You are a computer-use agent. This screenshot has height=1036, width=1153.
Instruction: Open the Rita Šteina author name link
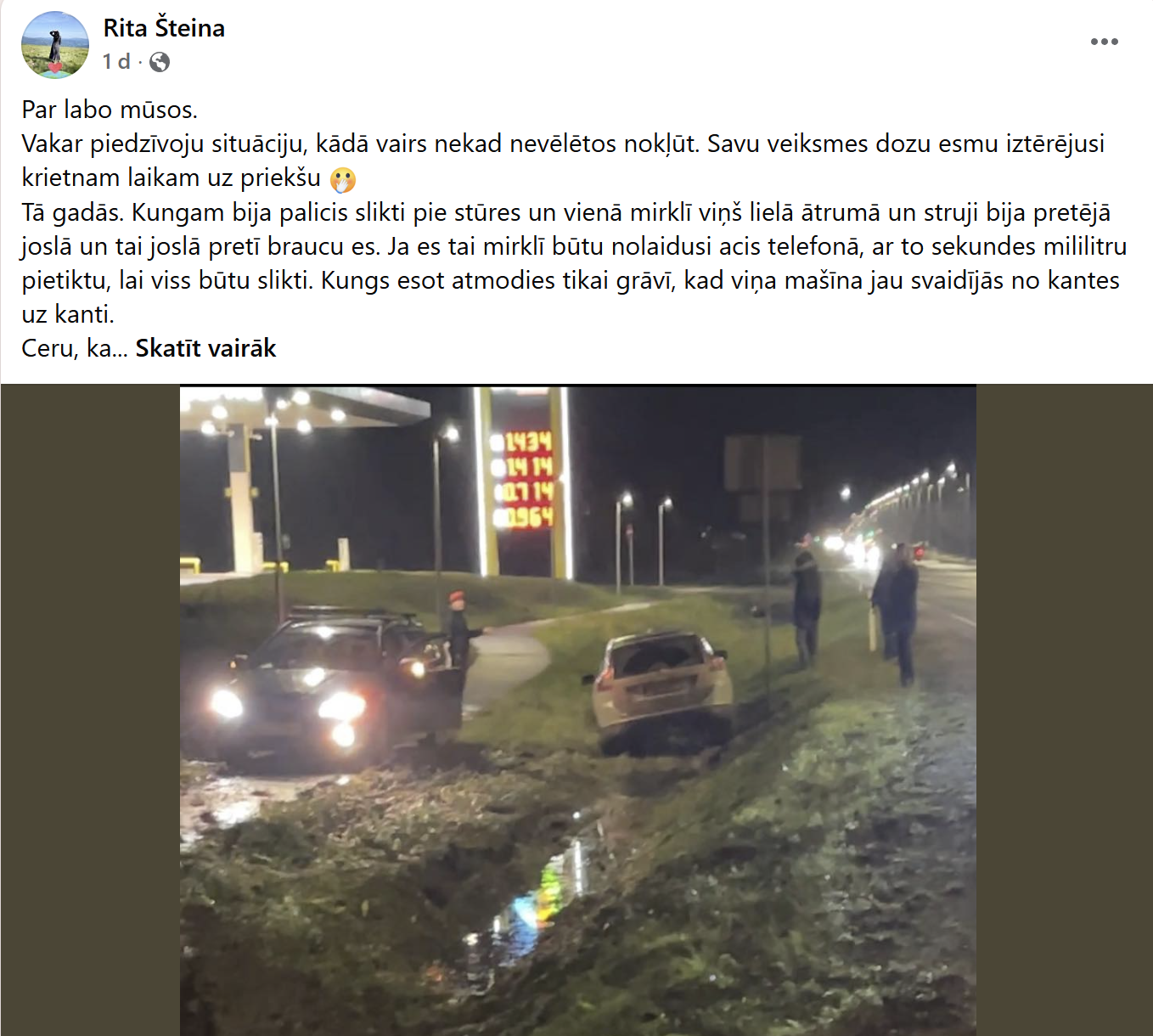pos(164,28)
